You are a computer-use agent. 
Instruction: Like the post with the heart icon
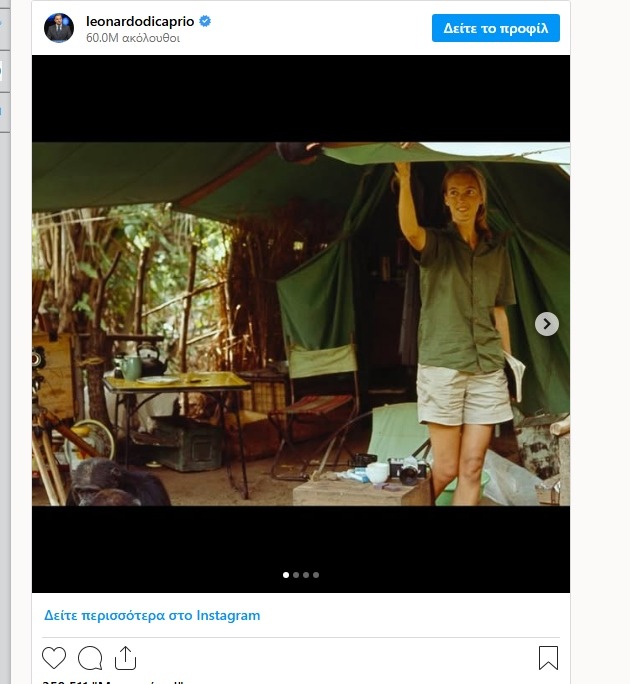coord(54,658)
